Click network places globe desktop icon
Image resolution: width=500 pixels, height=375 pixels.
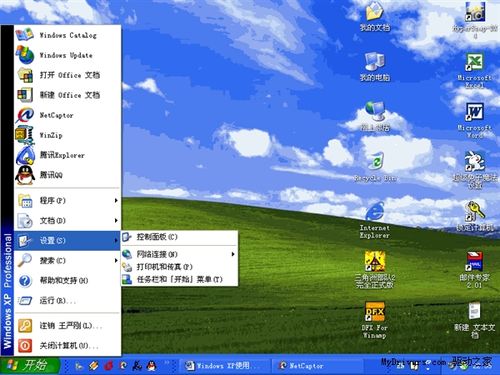[375, 116]
